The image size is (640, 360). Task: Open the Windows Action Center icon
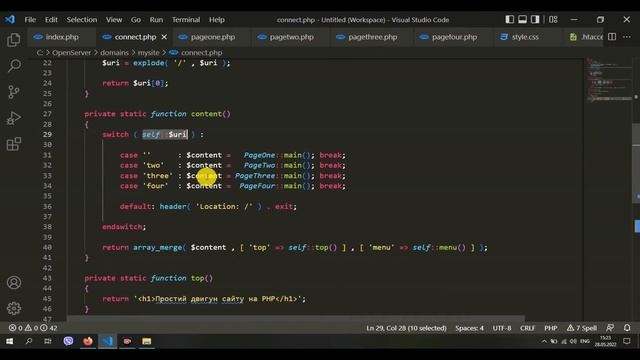point(627,341)
